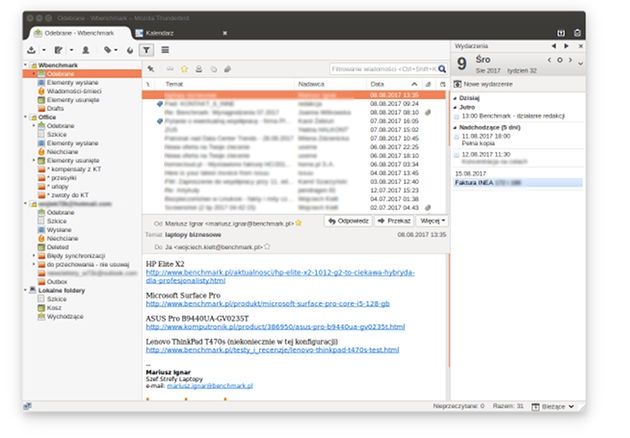Click the Odpowiedz reply button

348,221
